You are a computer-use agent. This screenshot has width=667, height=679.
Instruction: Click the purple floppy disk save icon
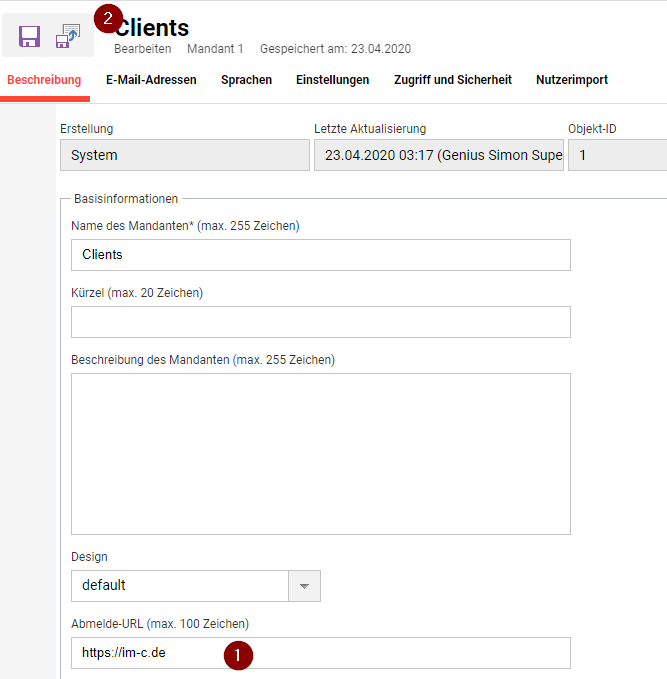coord(29,37)
